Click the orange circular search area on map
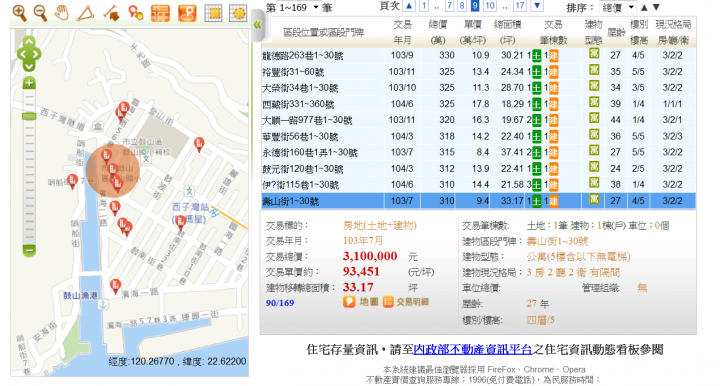The width and height of the screenshot is (720, 386). coord(112,170)
